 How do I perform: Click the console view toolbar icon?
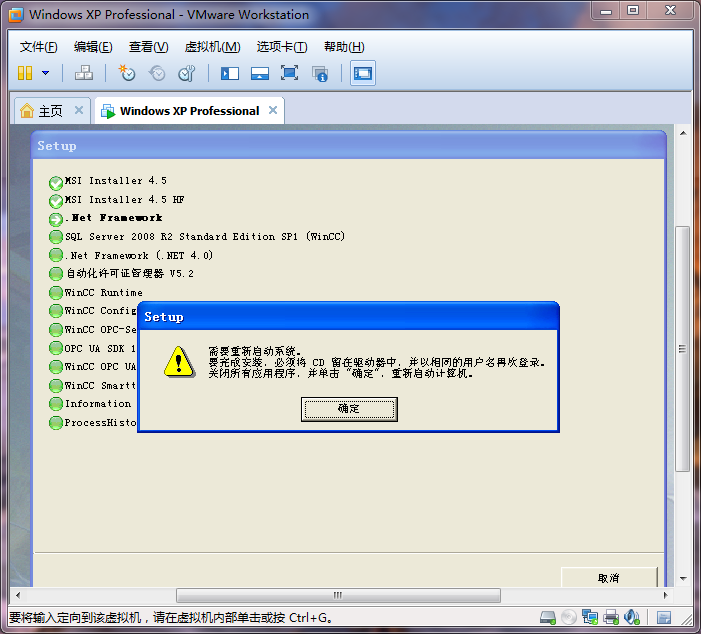[363, 73]
